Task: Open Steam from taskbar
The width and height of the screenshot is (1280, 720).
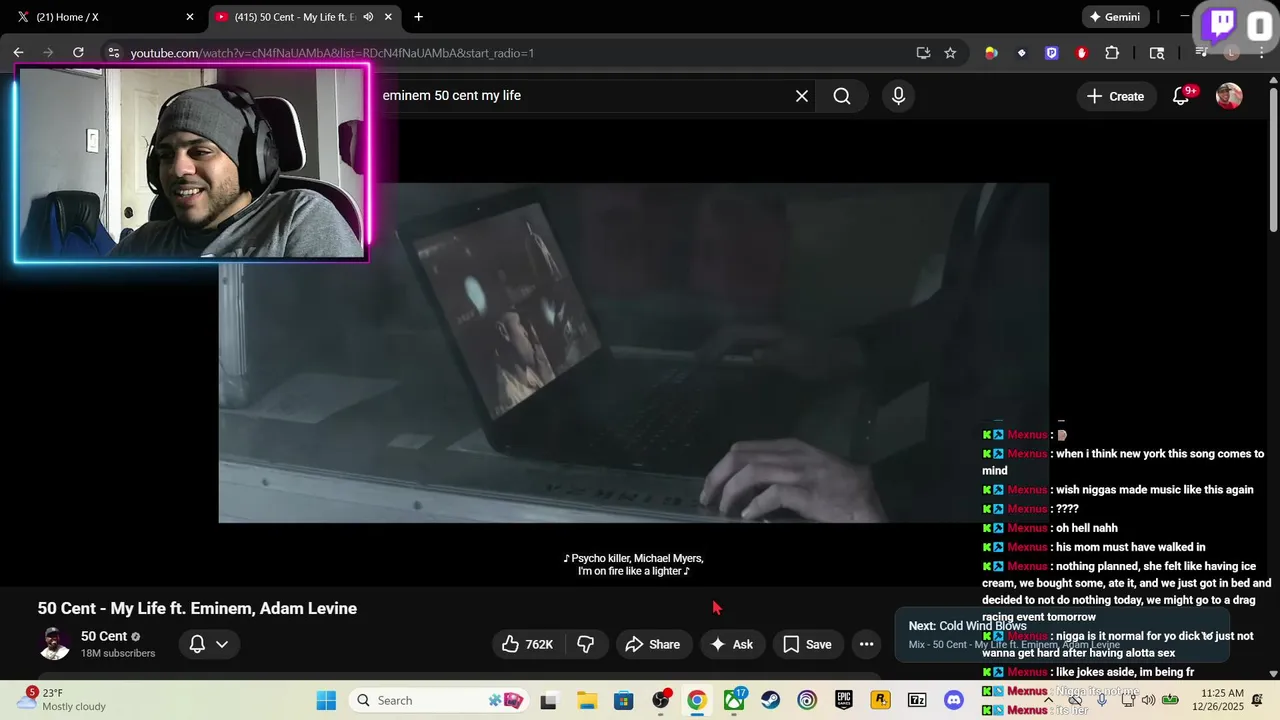Action: 770,700
